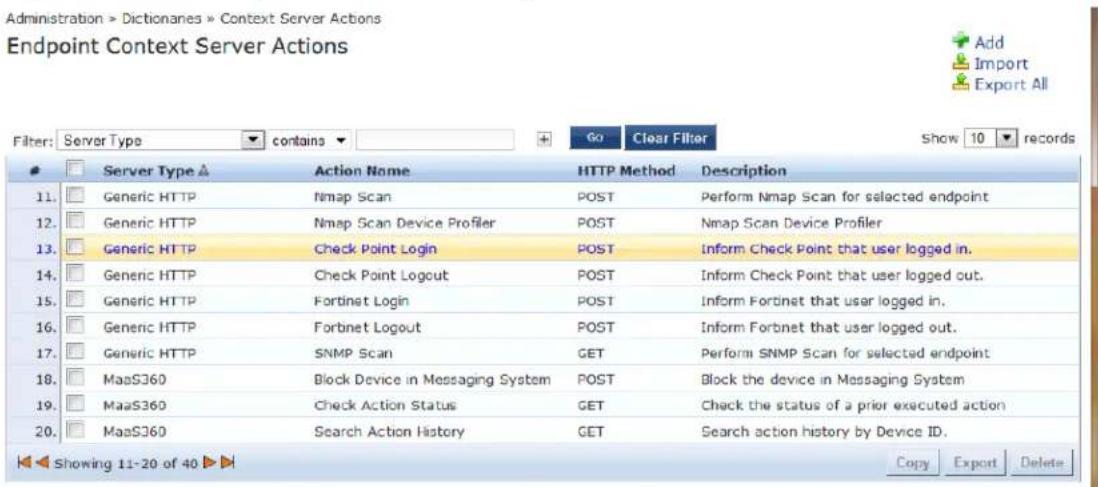
Task: Click the green plus Add icon
Action: pos(961,42)
